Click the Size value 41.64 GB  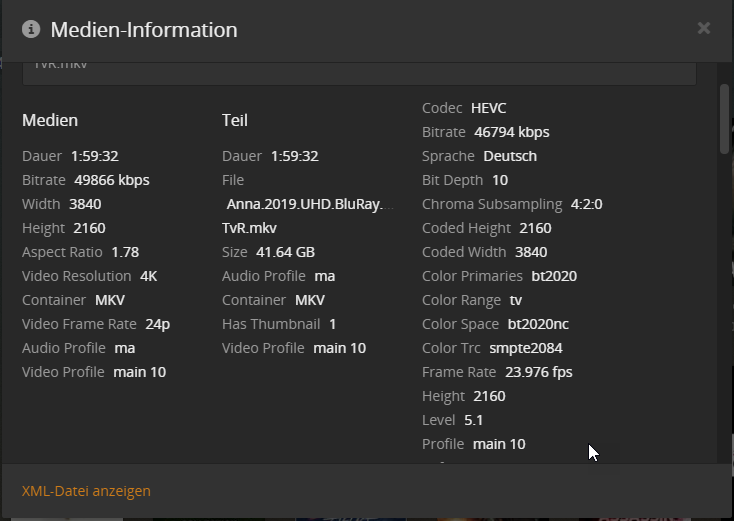285,252
